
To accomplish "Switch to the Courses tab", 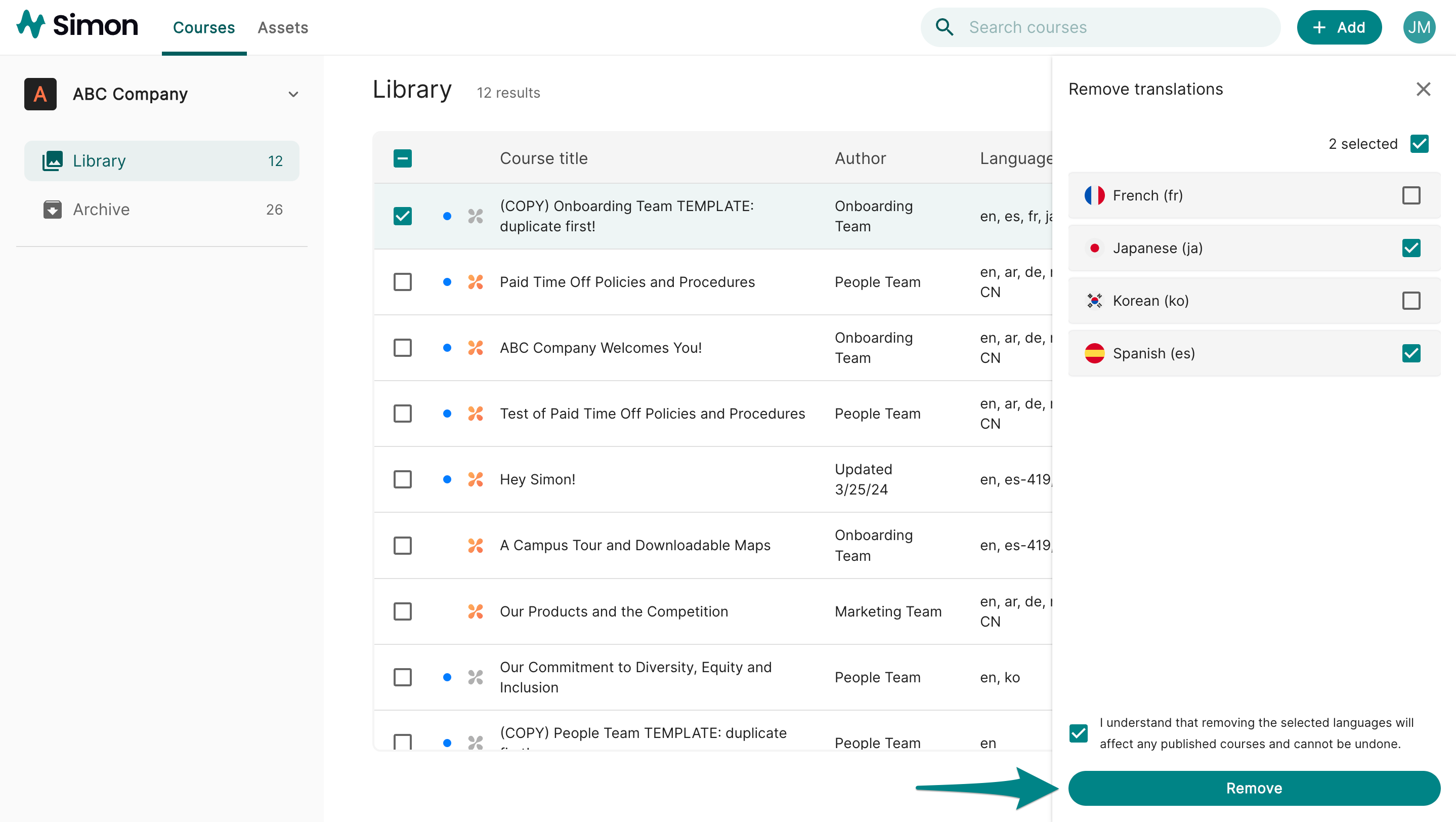I will (203, 27).
